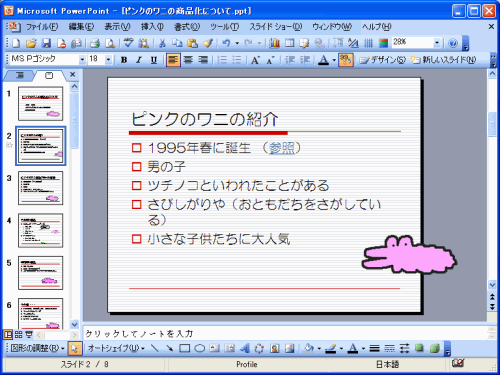Expand the Undo history dropdown arrow
500x375 pixels.
[x=237, y=43]
